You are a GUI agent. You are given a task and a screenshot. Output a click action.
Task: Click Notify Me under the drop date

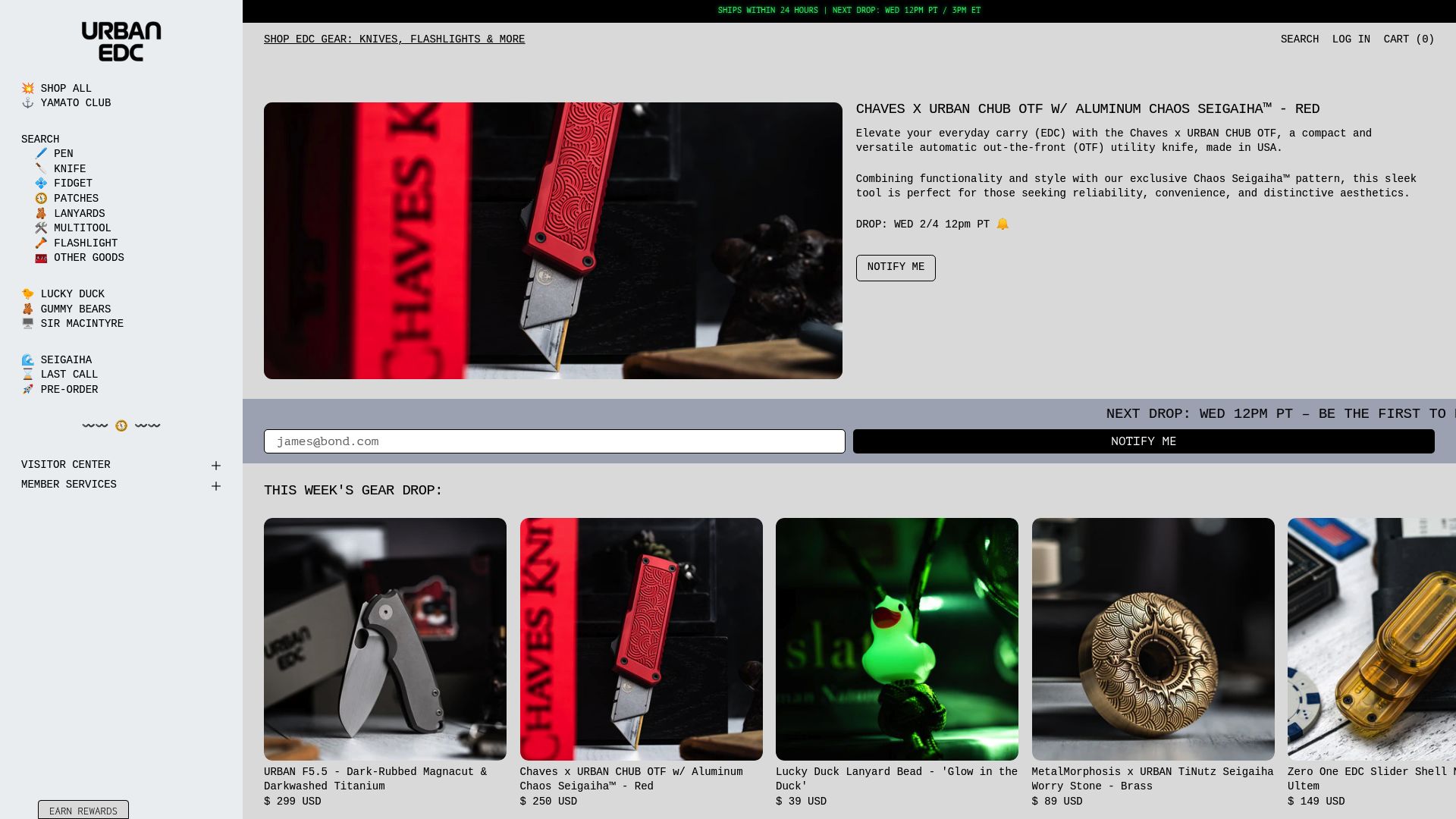coord(896,268)
